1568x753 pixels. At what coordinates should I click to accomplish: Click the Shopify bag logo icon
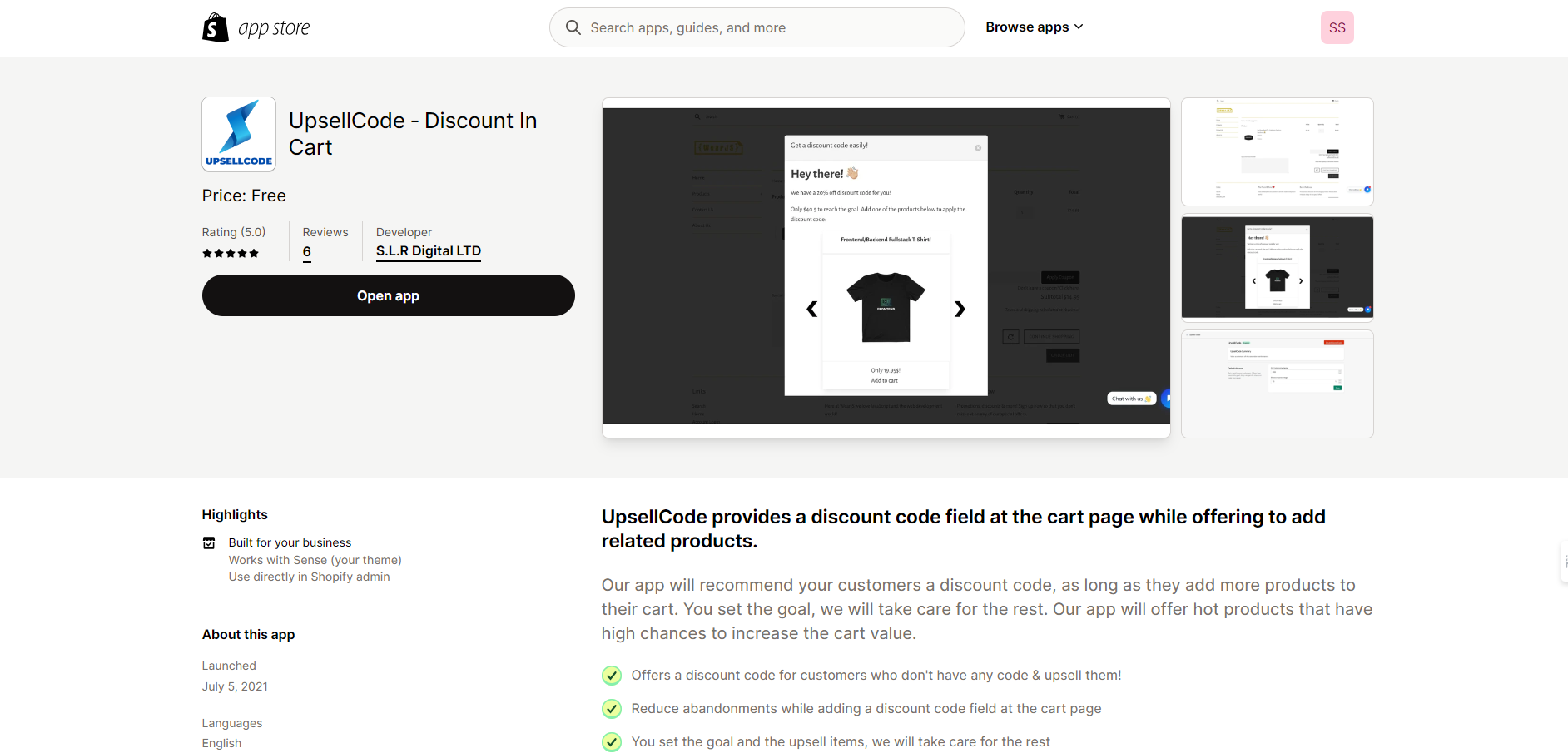point(216,27)
